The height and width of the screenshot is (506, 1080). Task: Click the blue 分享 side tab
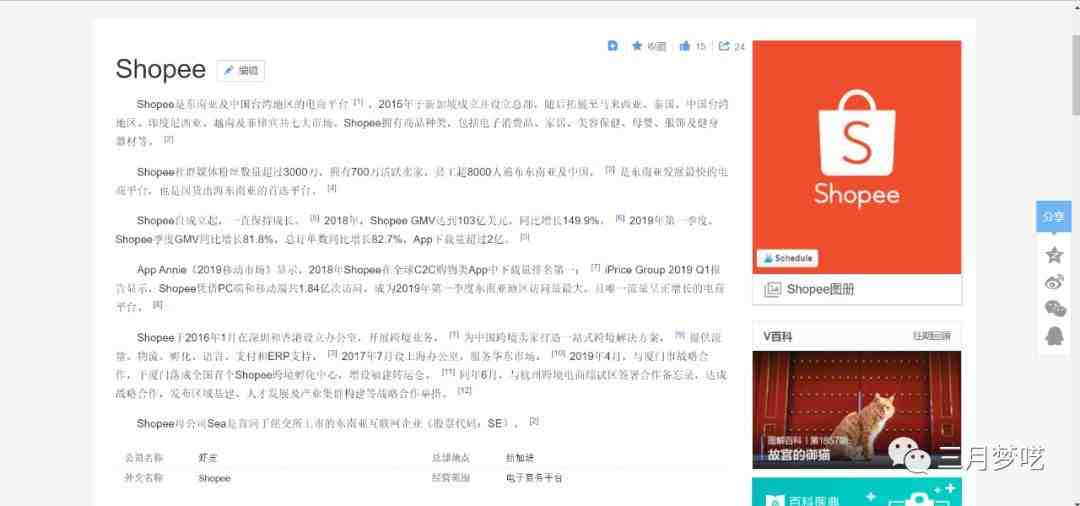[x=1053, y=217]
